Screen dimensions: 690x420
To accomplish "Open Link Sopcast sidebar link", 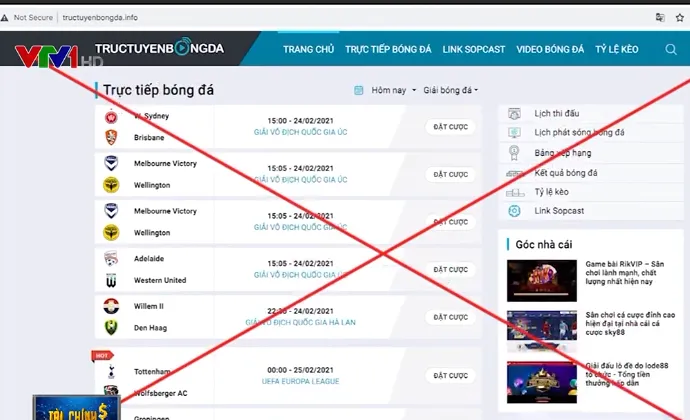I will [x=559, y=211].
